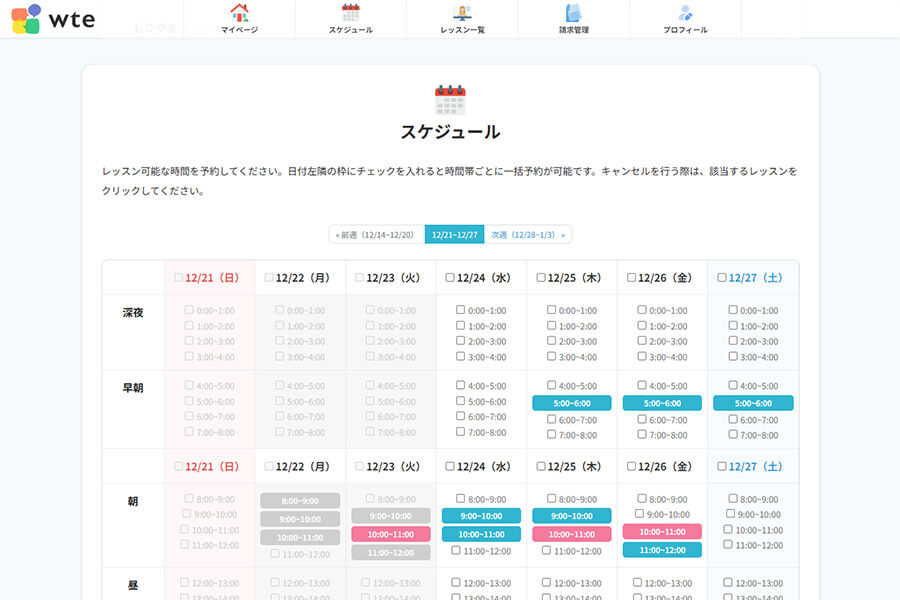This screenshot has height=600, width=900.
Task: Go to next week 12/28~1/3
Action: [528, 235]
